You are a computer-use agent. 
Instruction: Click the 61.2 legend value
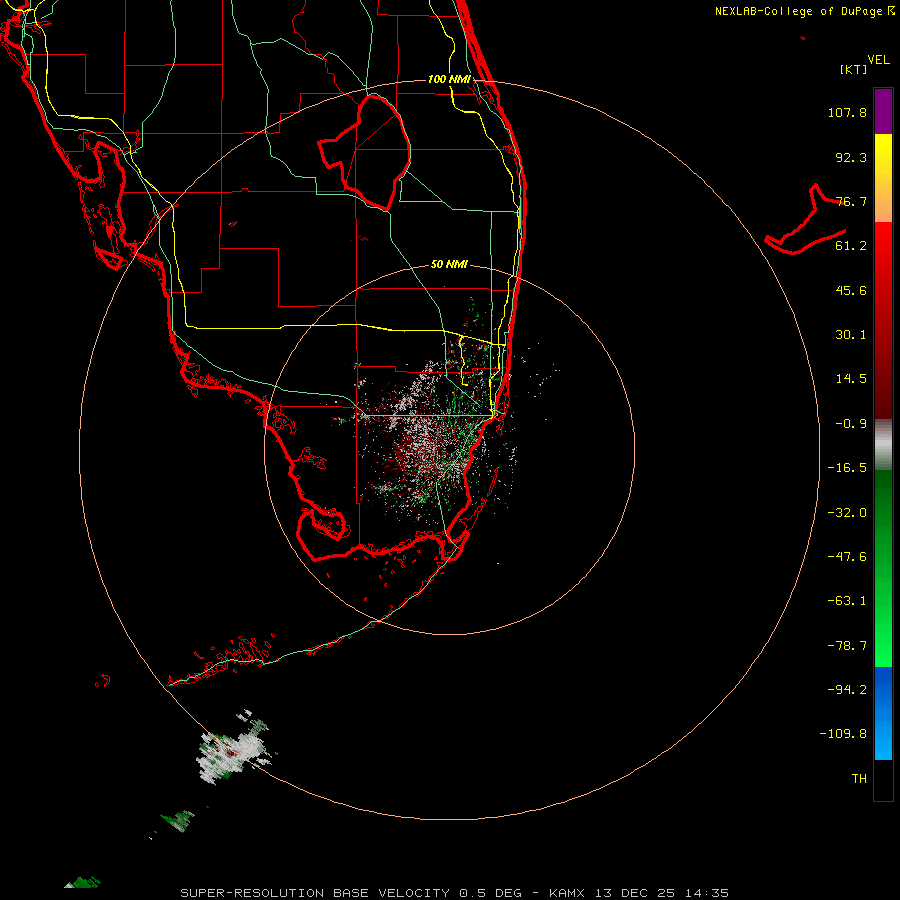pyautogui.click(x=851, y=246)
